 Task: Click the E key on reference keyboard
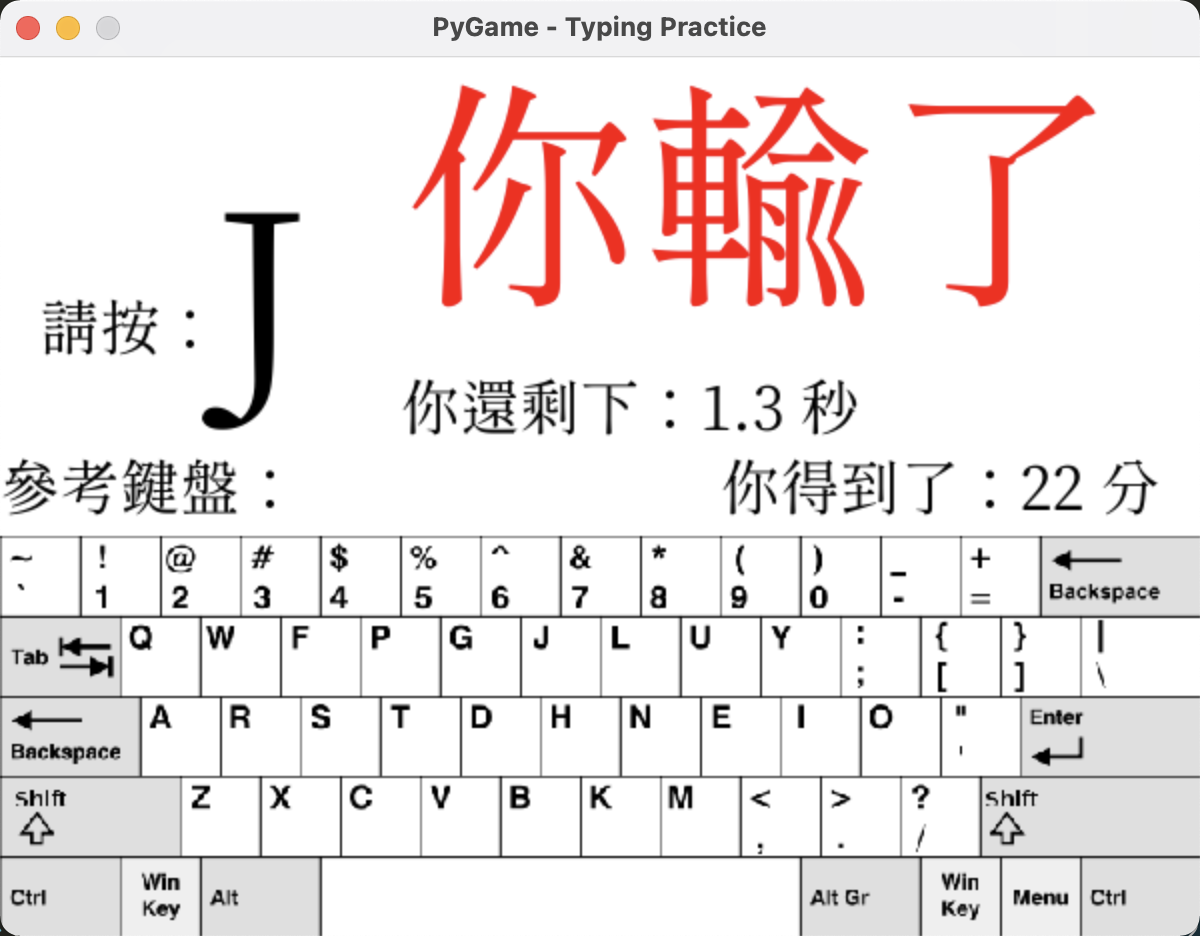point(741,737)
